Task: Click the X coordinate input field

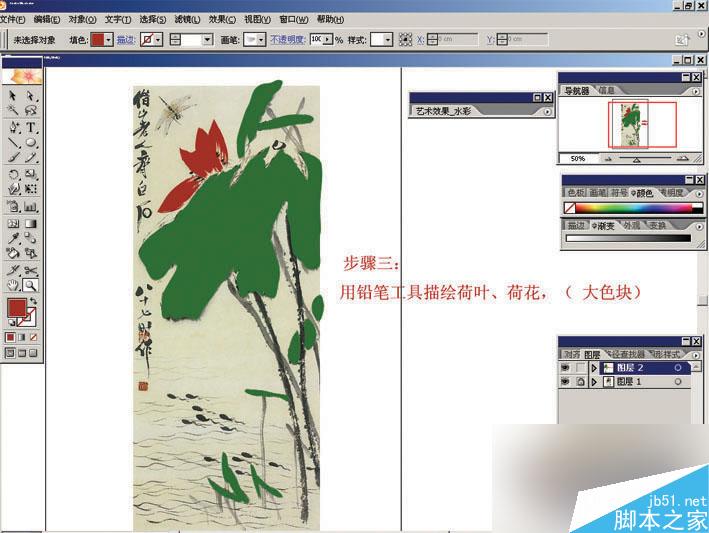Action: click(458, 40)
